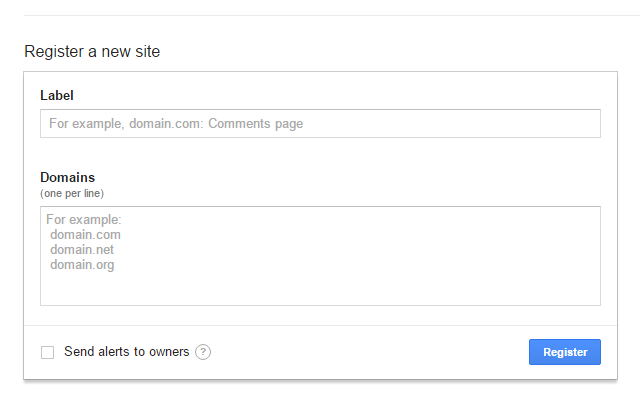Click the "Domains" field heading

click(67, 178)
